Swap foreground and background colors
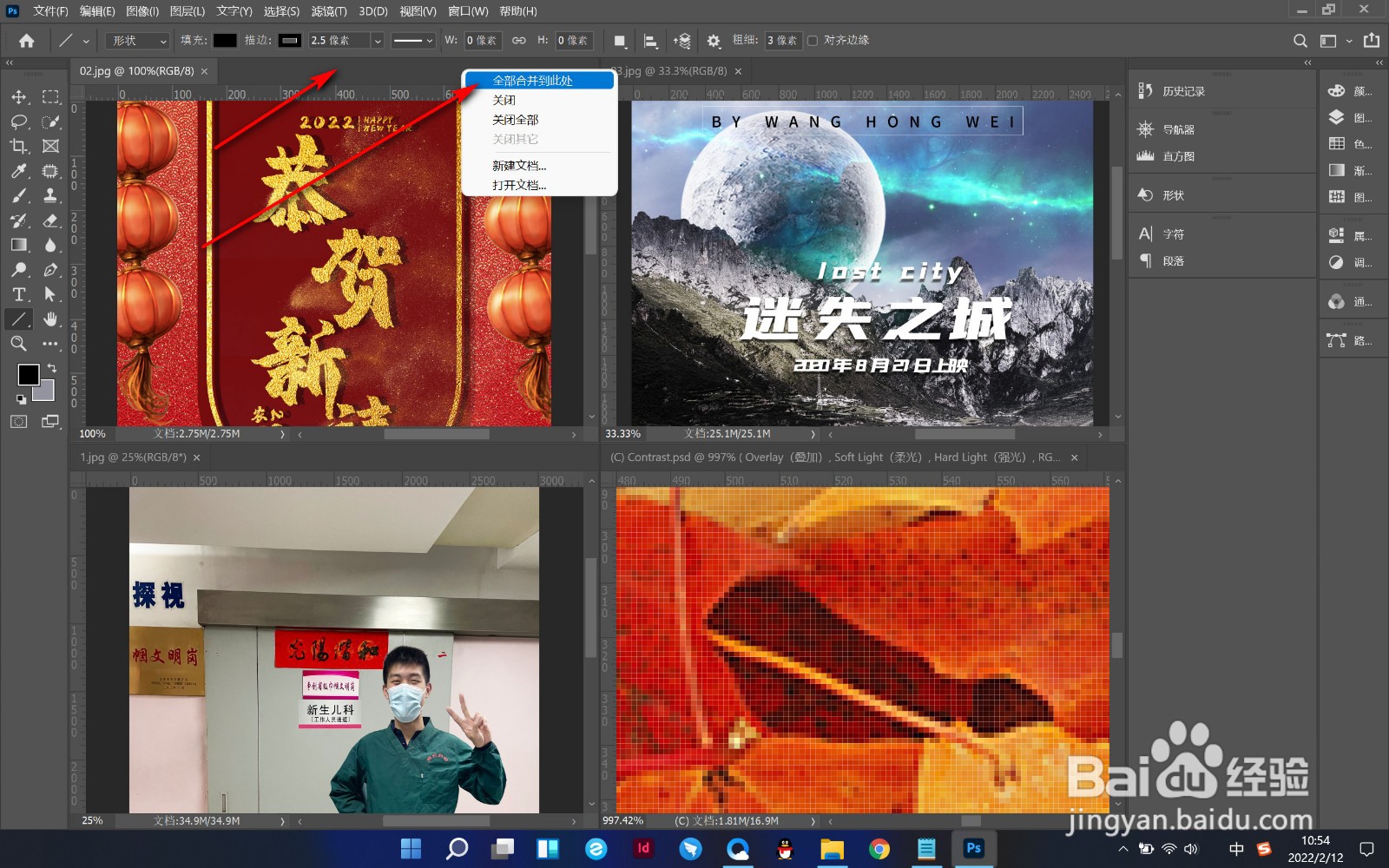 pyautogui.click(x=51, y=368)
